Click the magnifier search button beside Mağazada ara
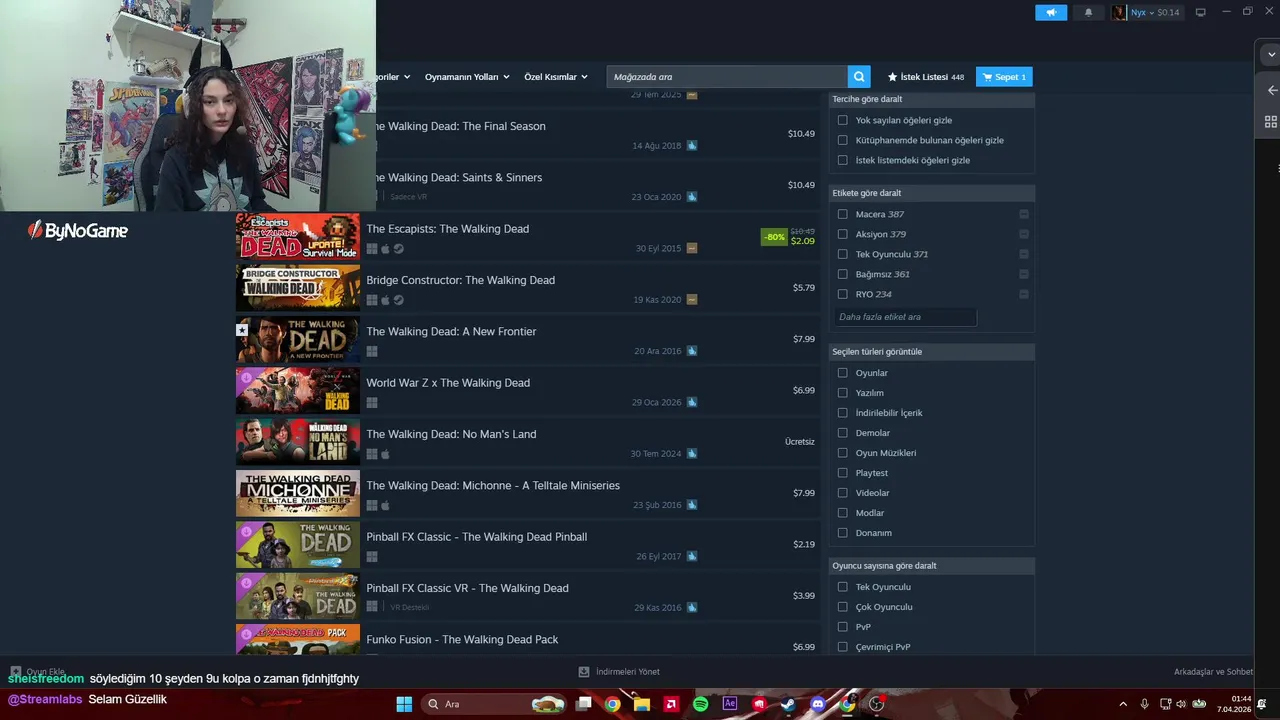This screenshot has width=1280, height=720. (x=859, y=77)
